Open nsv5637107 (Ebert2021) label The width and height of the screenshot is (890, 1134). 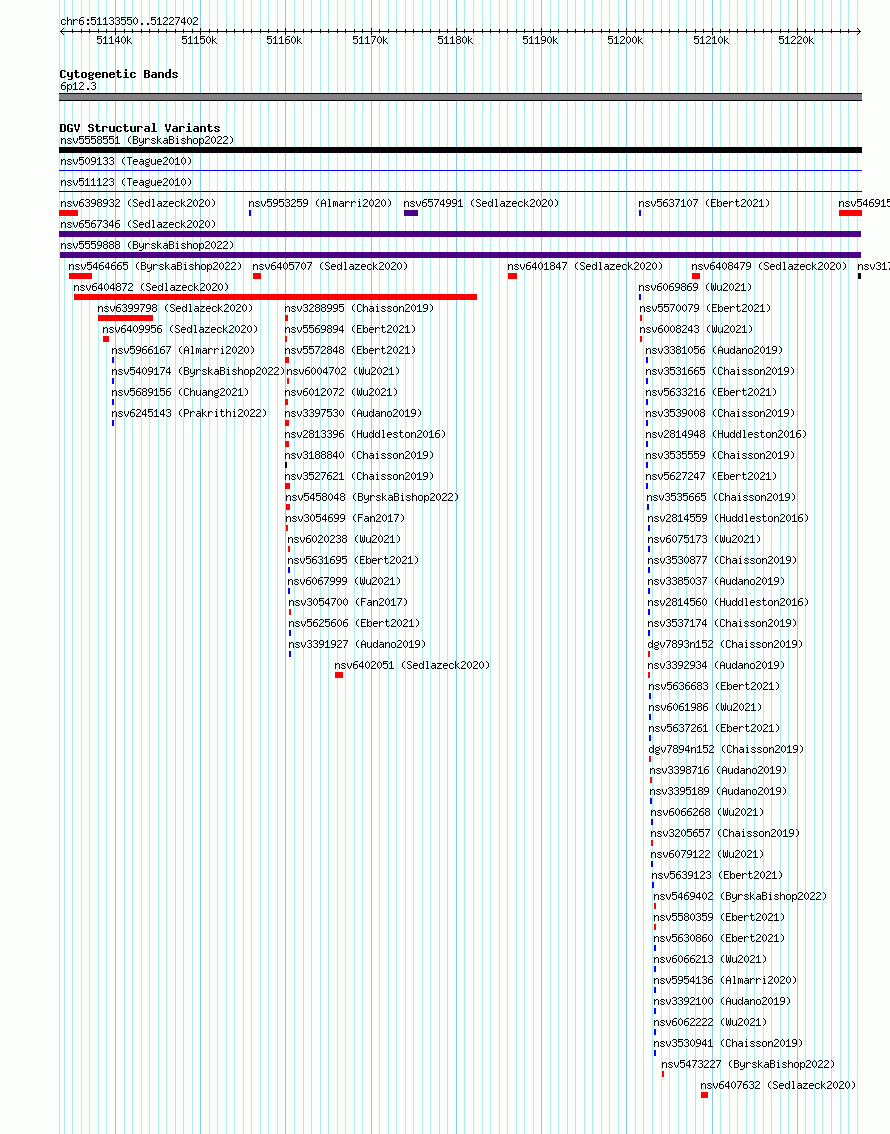click(x=704, y=203)
